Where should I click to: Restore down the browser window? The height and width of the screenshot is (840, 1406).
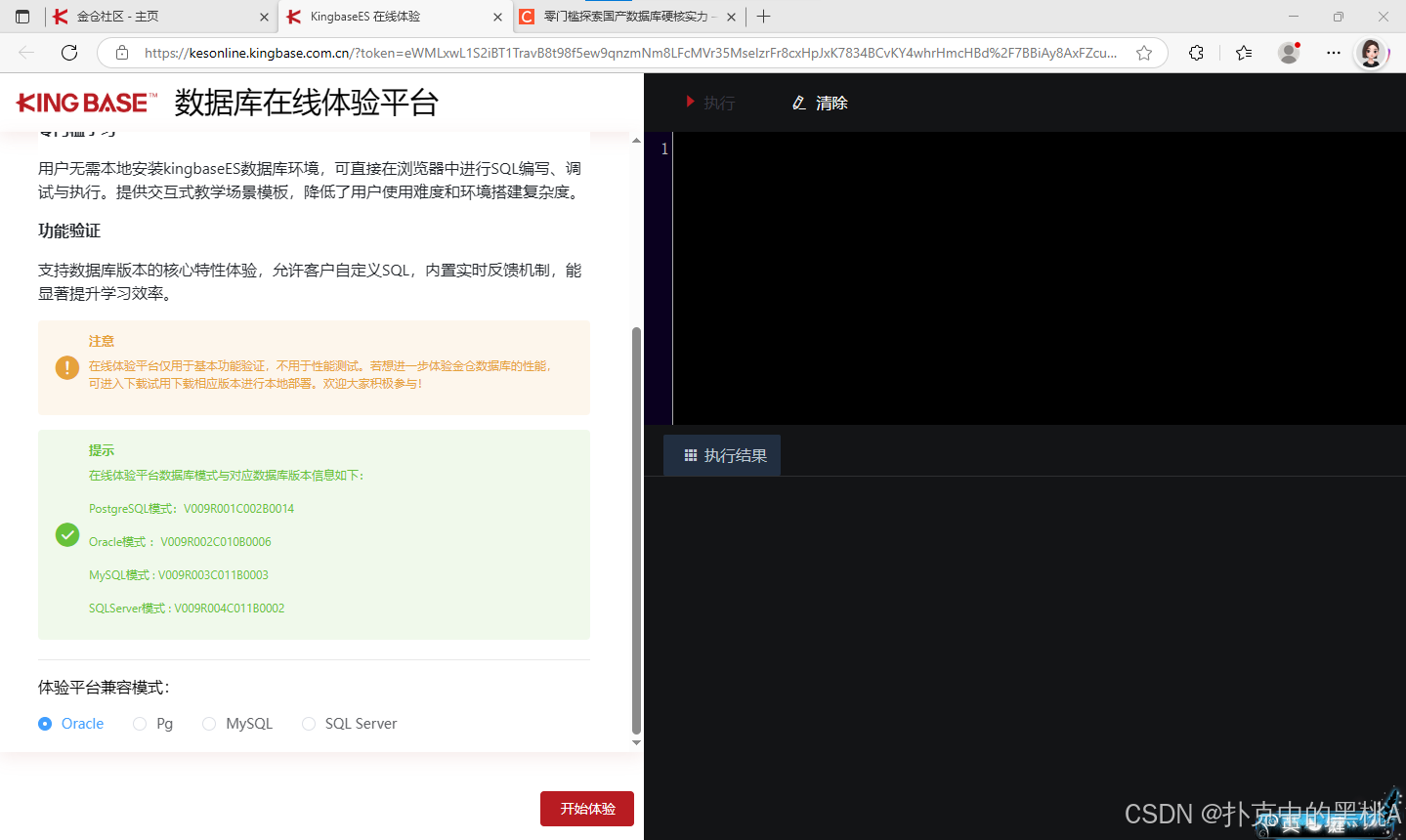1339,17
